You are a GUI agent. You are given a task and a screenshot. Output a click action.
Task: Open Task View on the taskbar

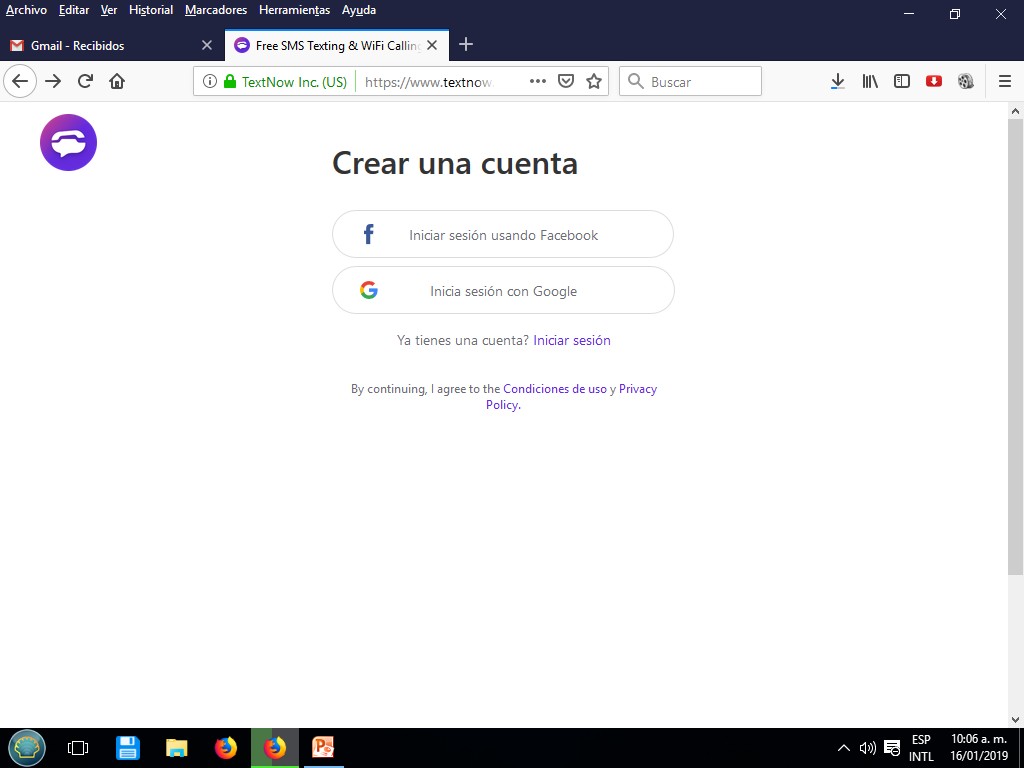(x=78, y=748)
